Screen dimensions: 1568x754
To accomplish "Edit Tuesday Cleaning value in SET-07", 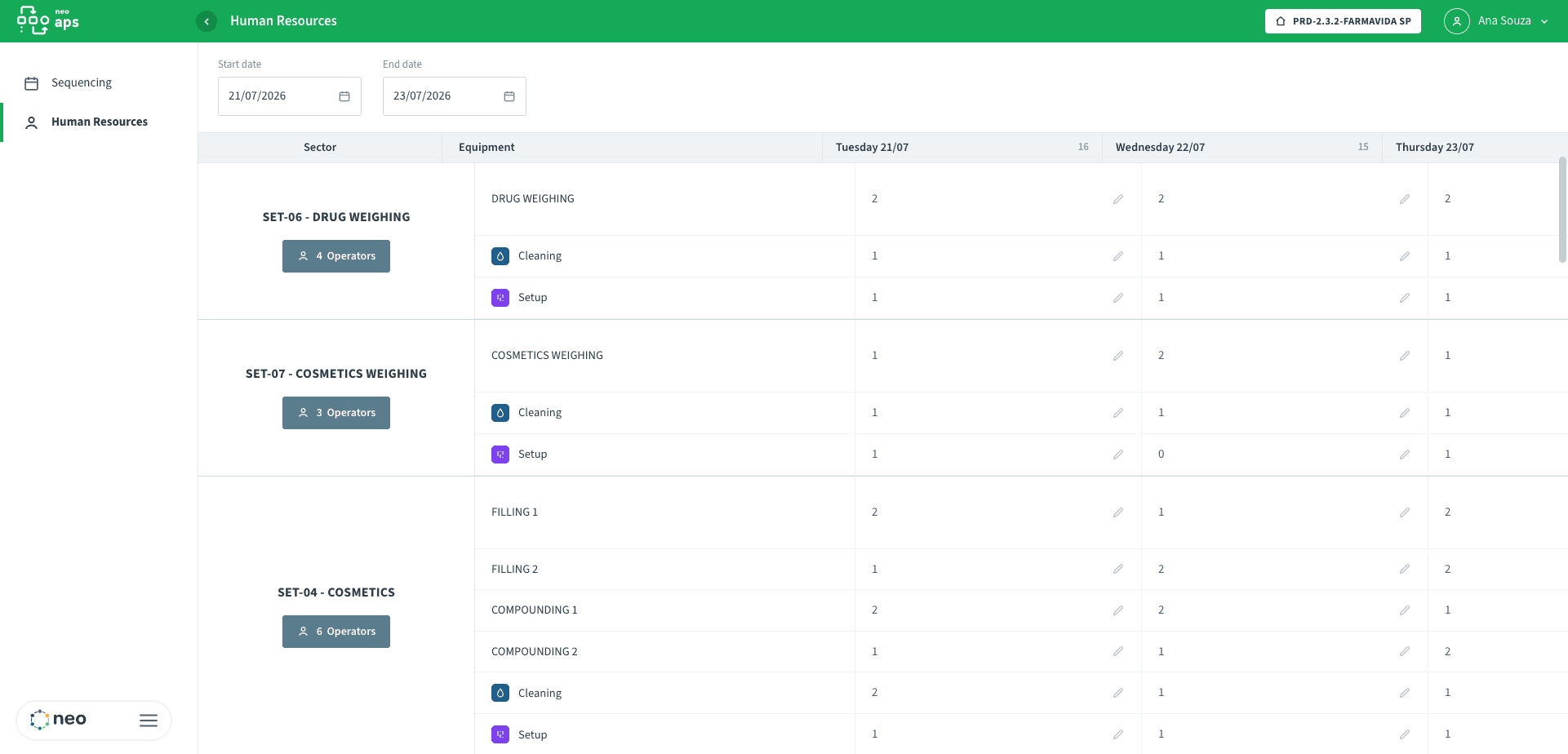I will coord(1118,413).
